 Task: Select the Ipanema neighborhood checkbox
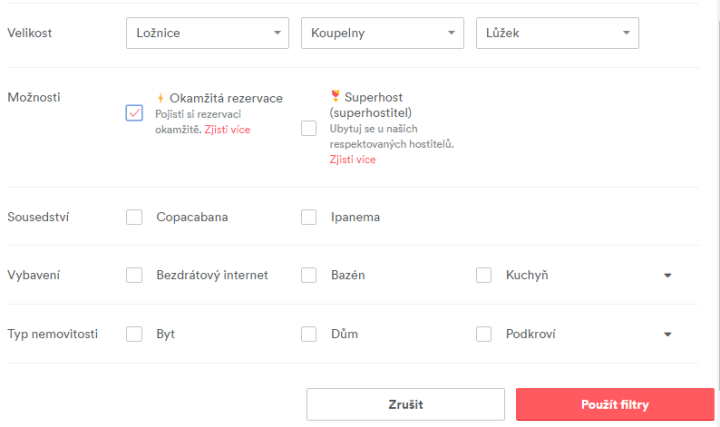coord(309,217)
